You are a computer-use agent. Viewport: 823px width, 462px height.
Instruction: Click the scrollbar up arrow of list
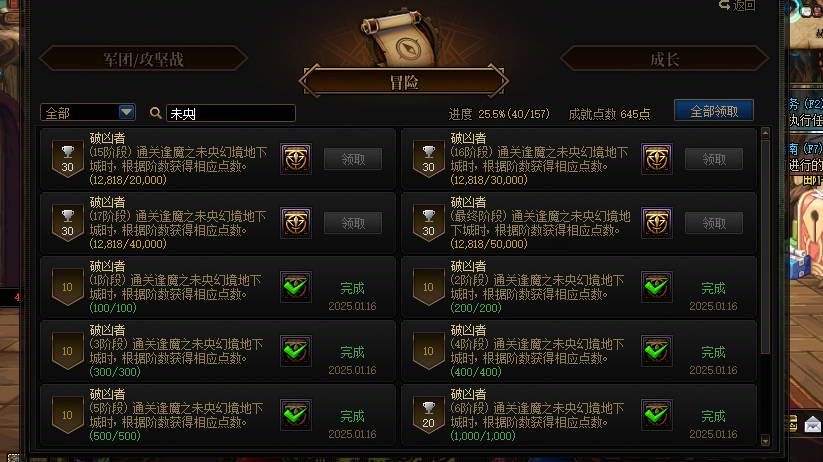pos(765,133)
